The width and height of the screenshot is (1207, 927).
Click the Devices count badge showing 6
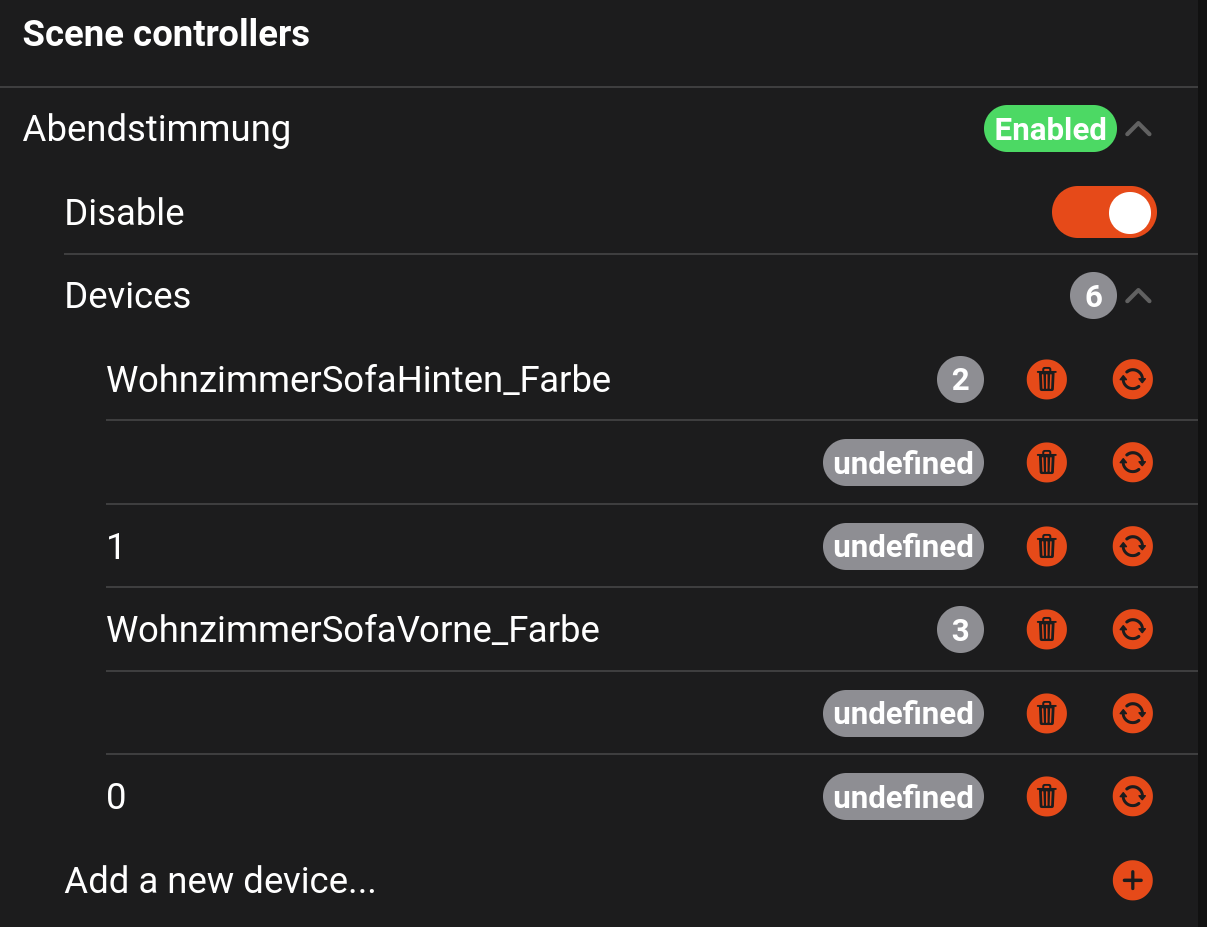pyautogui.click(x=1093, y=296)
